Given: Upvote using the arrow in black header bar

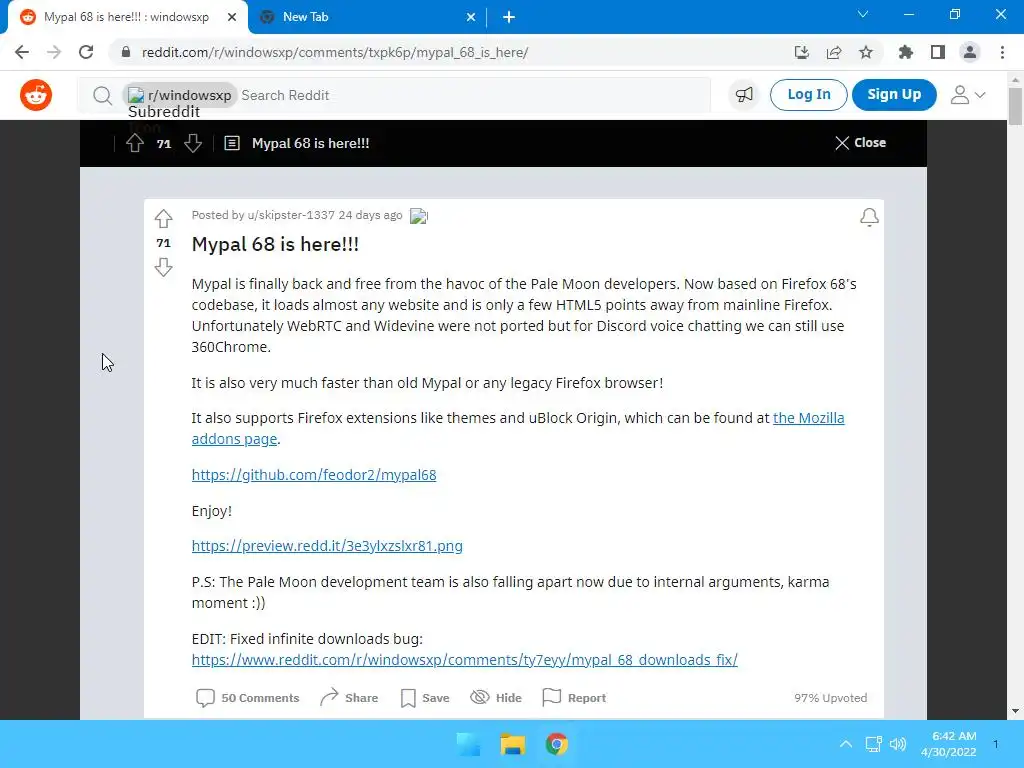Looking at the screenshot, I should pos(135,143).
